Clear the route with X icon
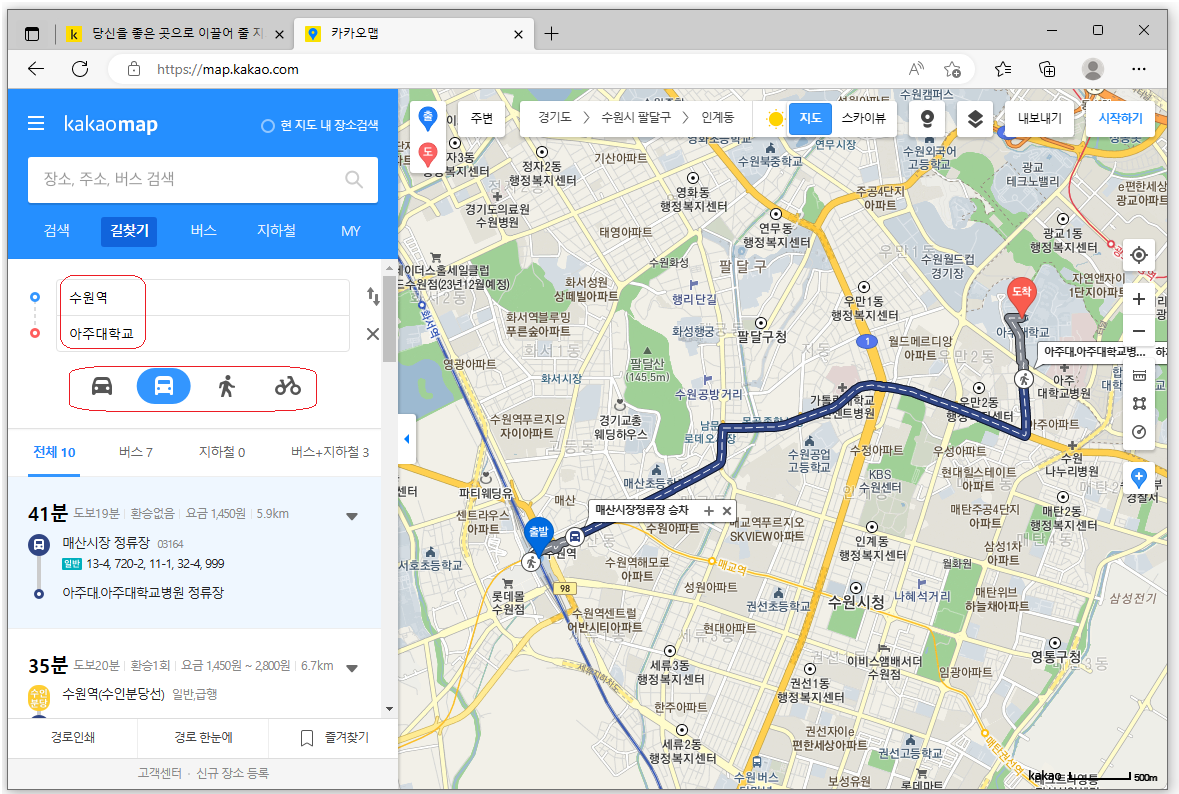The width and height of the screenshot is (1179, 794). coord(372,334)
